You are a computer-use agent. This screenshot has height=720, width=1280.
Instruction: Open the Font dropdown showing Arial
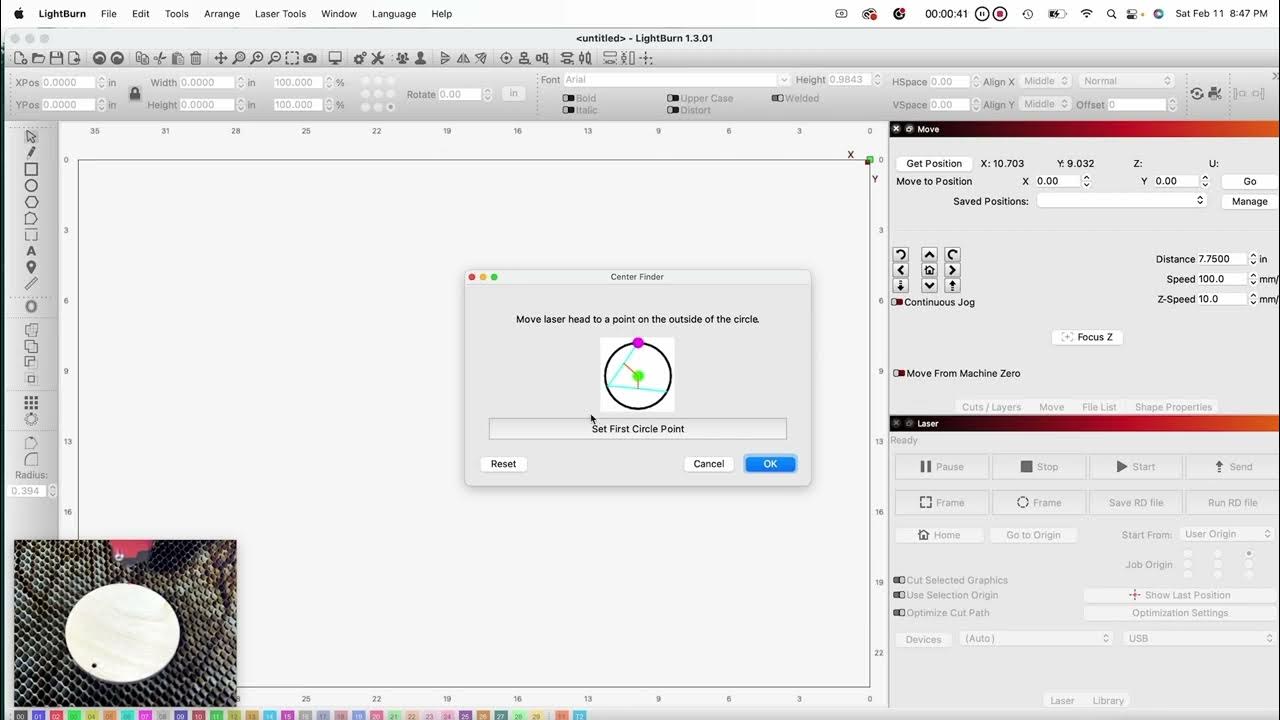click(x=676, y=80)
